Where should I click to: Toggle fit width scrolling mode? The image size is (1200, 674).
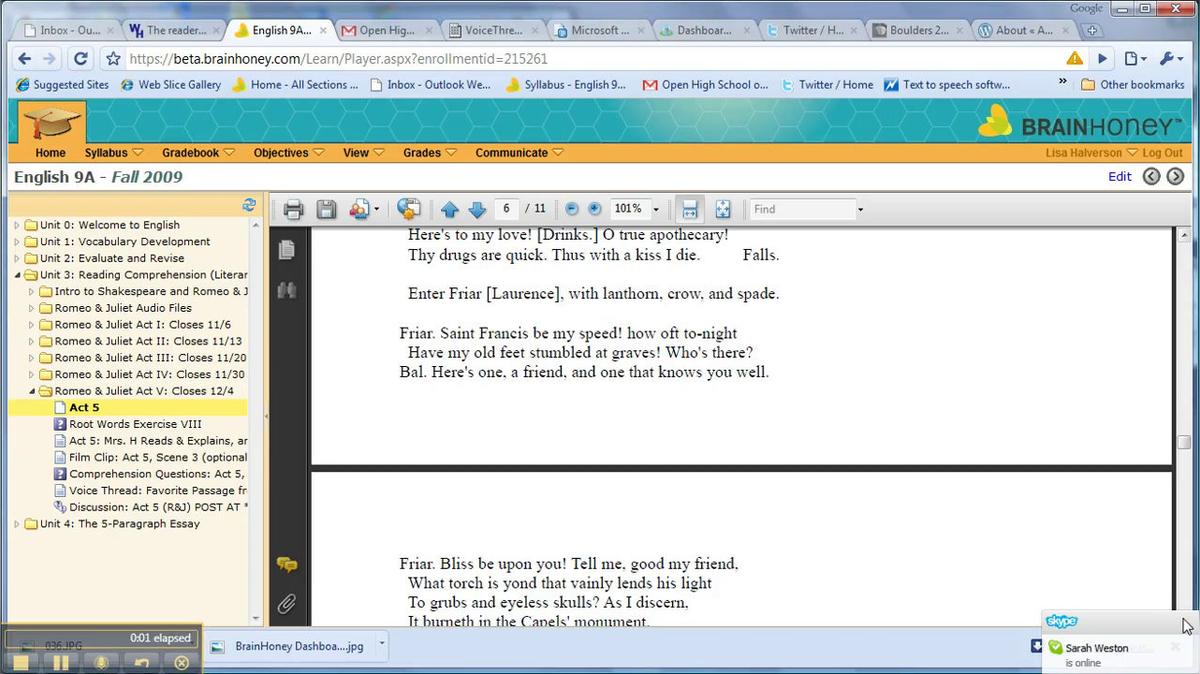(688, 209)
